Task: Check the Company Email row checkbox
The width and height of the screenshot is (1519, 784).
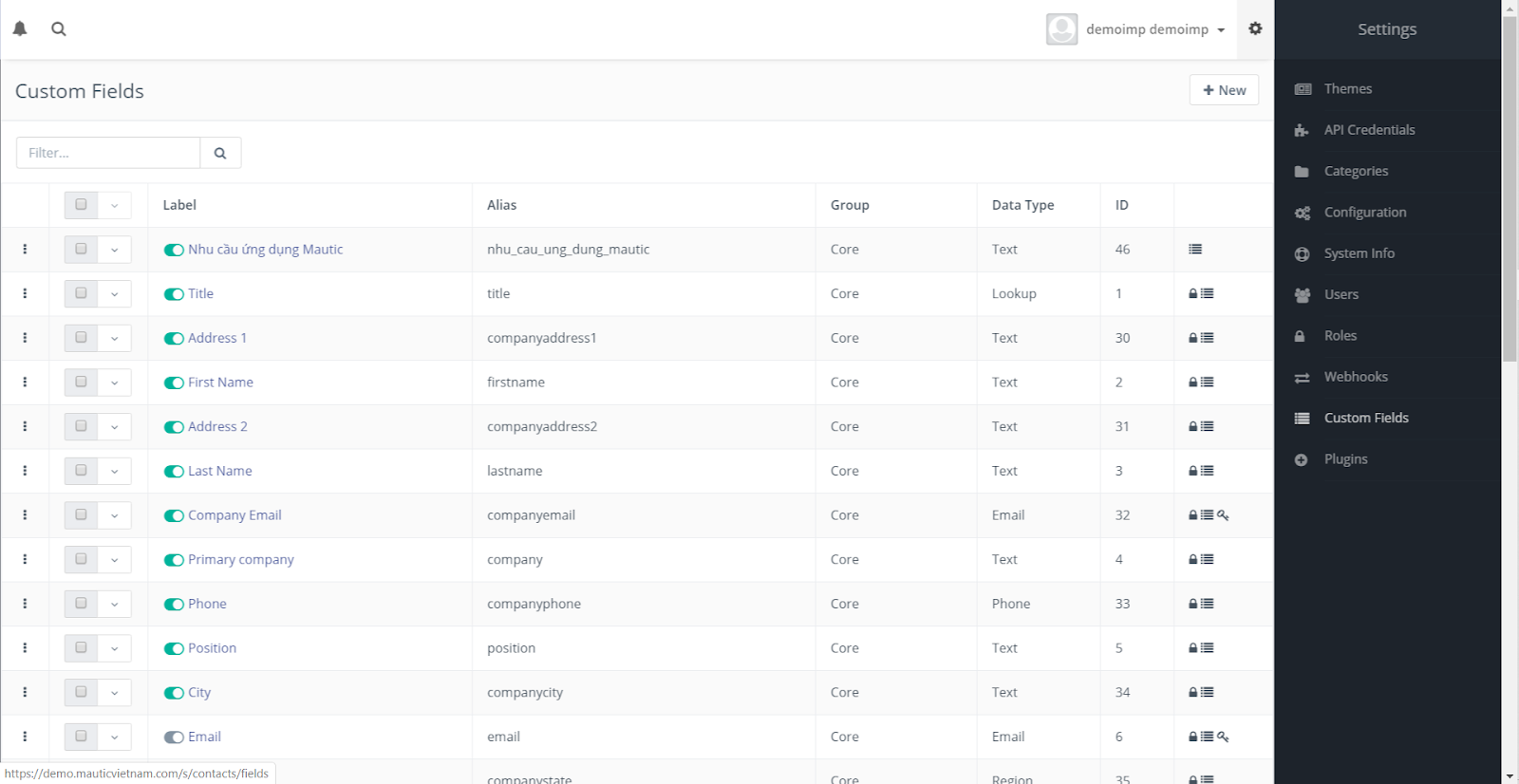Action: click(81, 514)
